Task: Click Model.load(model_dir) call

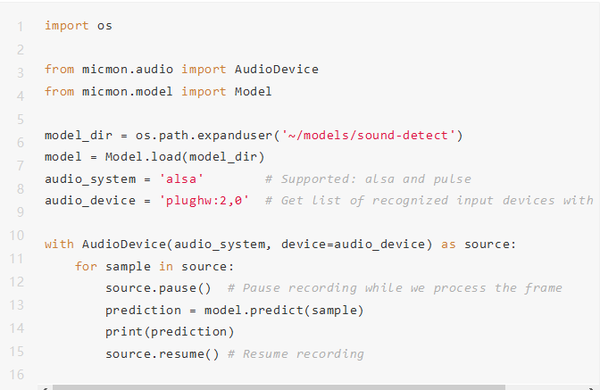Action: click(x=185, y=157)
